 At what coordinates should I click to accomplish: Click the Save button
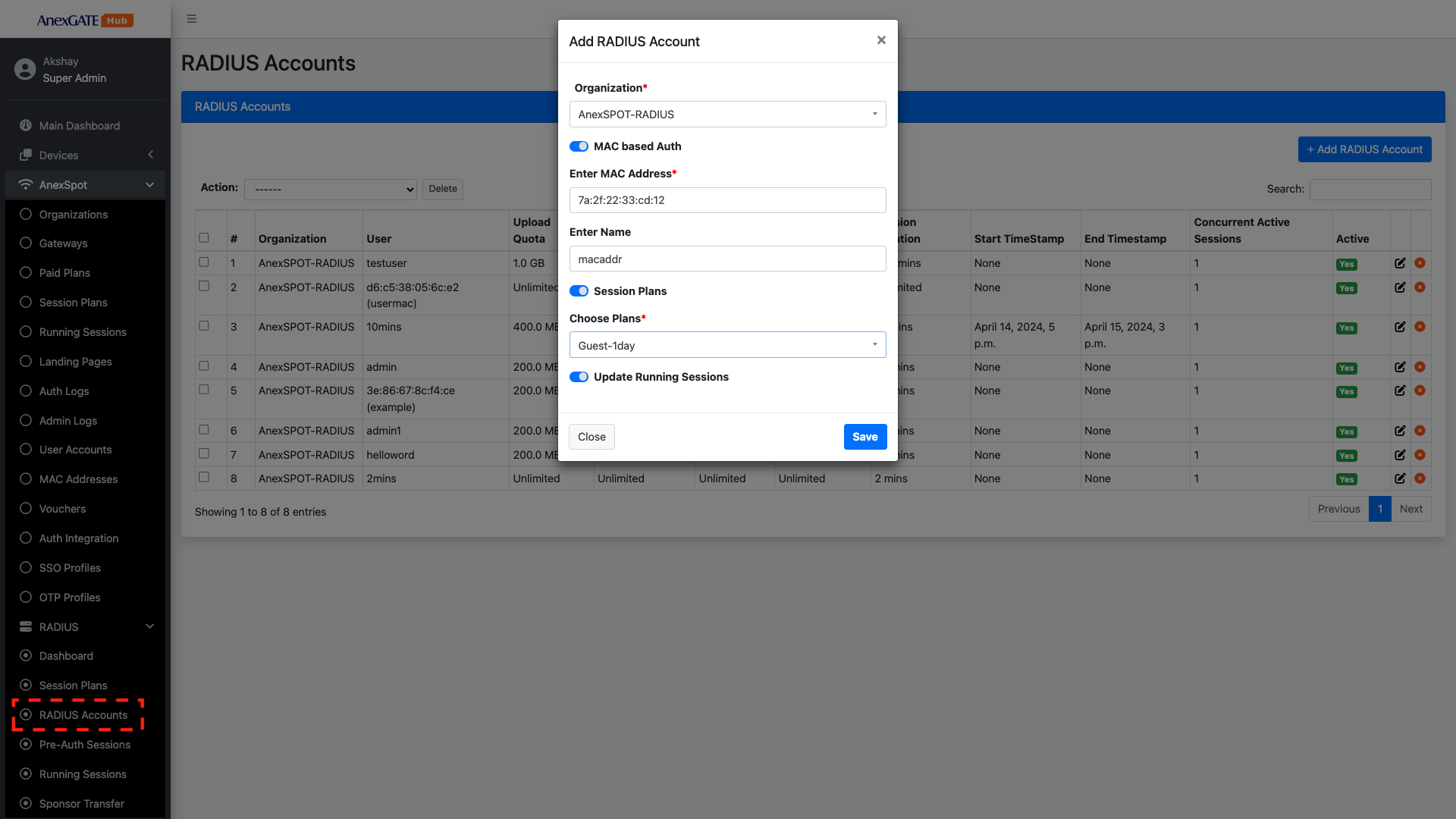click(864, 437)
